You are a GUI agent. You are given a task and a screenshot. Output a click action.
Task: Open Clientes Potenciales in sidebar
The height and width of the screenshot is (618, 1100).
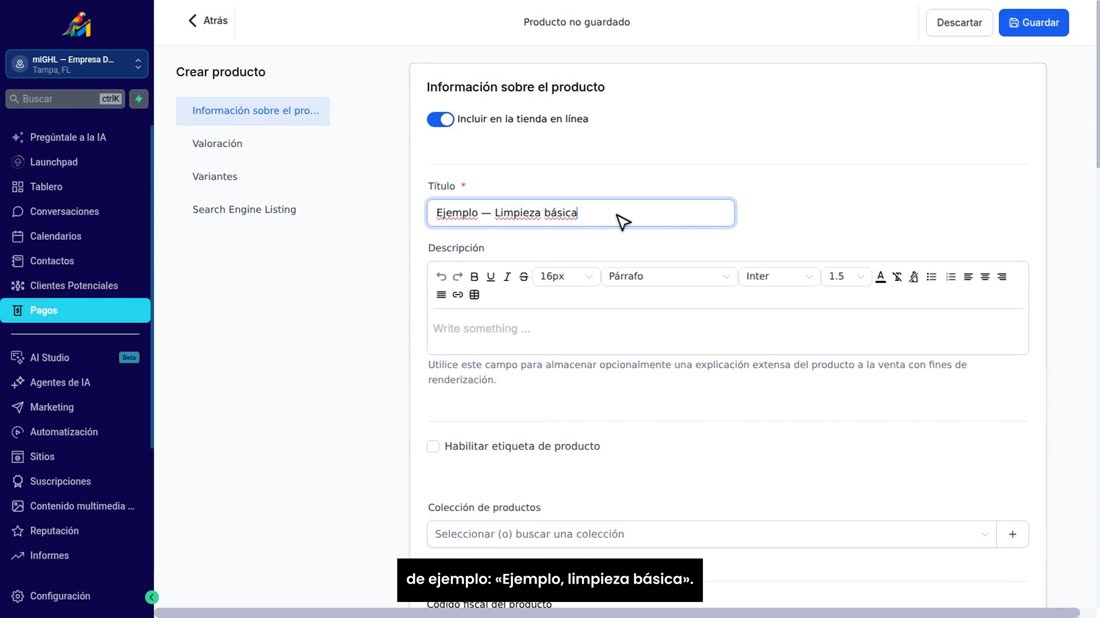(75, 286)
